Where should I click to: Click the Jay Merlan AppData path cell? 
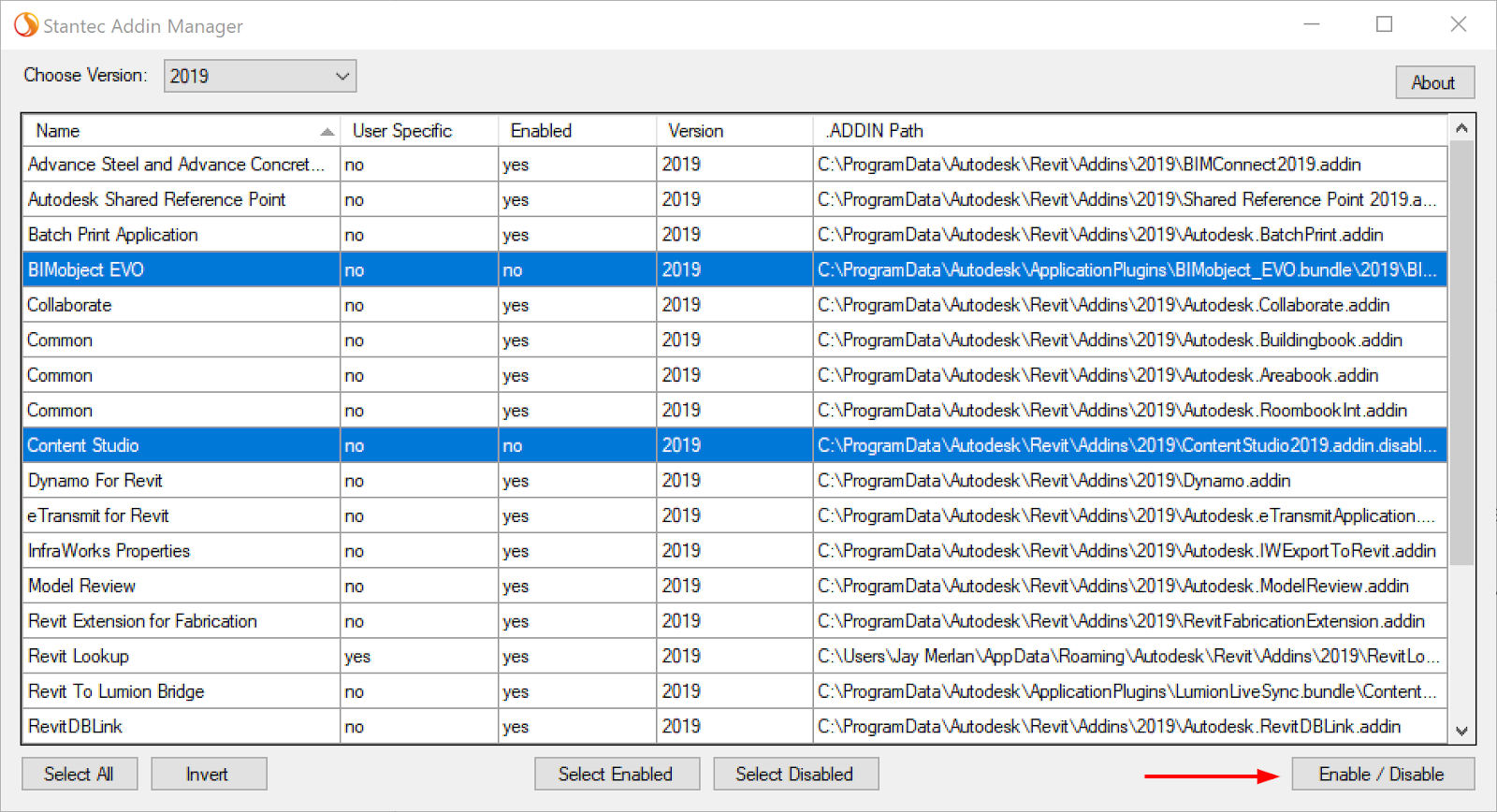1128,656
